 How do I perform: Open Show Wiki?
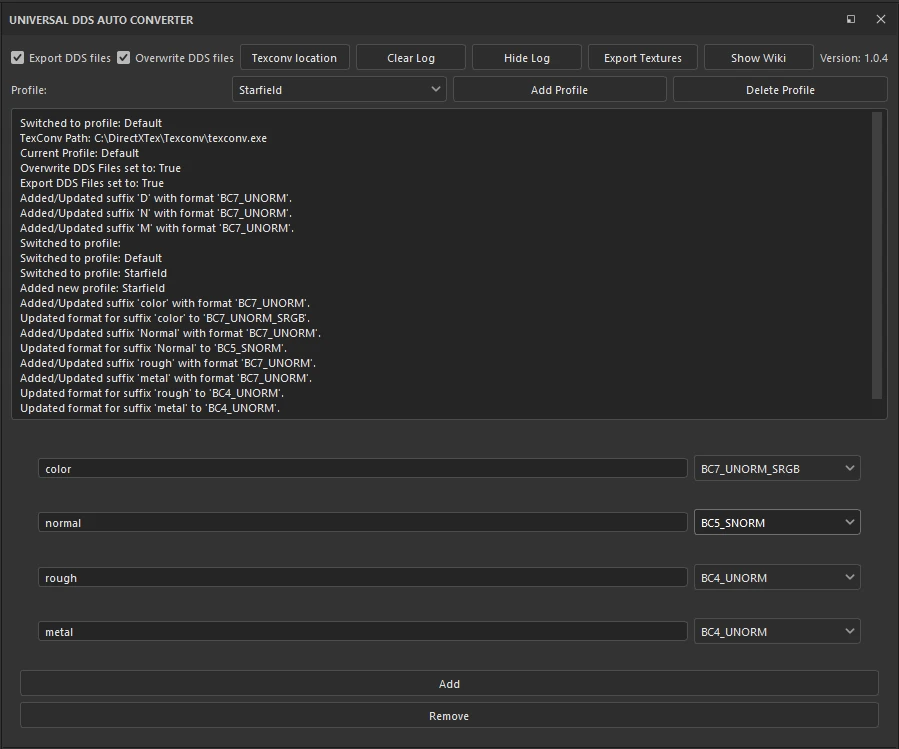tap(758, 58)
